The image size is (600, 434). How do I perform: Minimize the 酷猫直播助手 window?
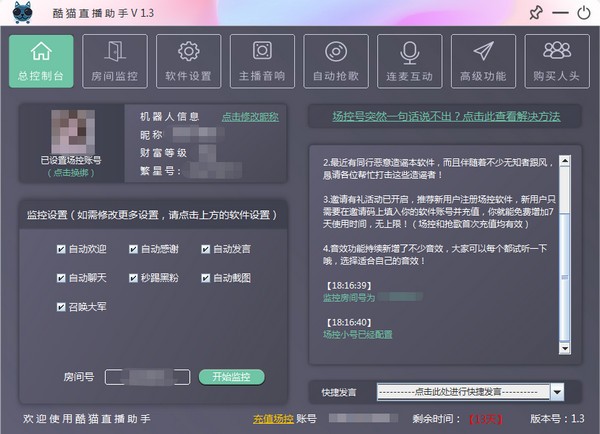[x=560, y=13]
